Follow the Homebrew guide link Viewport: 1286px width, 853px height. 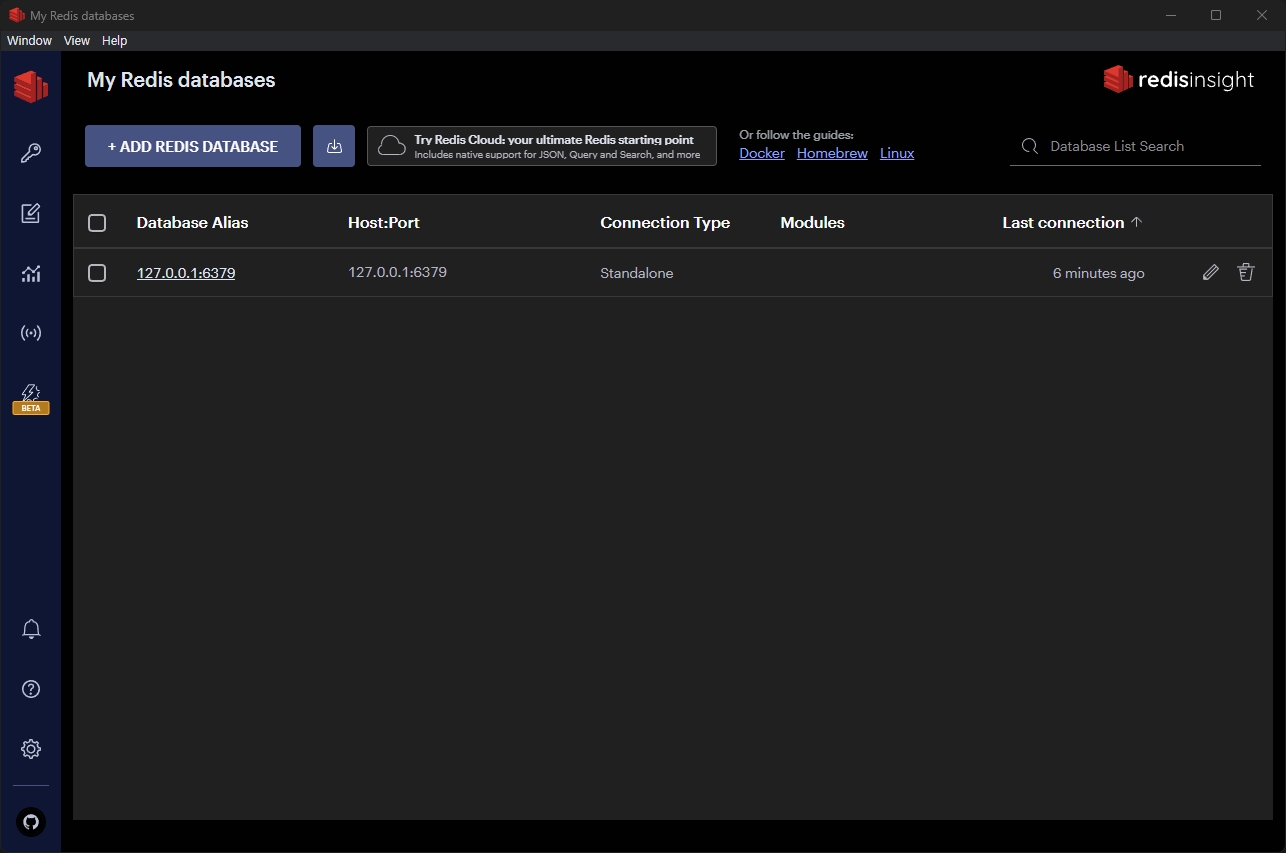[832, 153]
